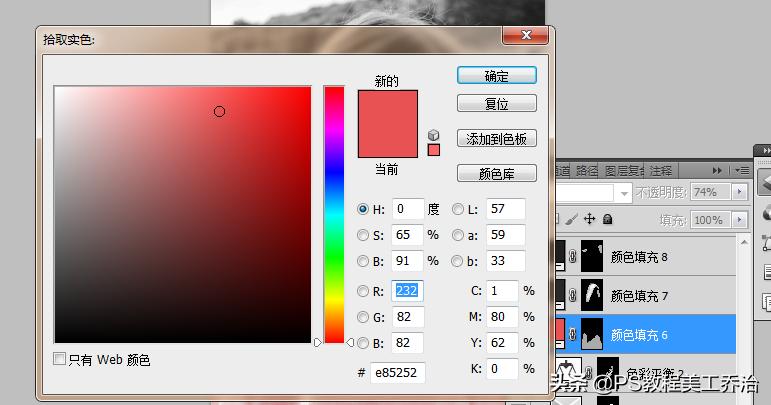
Task: Open the layers panel flyout menu
Action: tap(742, 171)
